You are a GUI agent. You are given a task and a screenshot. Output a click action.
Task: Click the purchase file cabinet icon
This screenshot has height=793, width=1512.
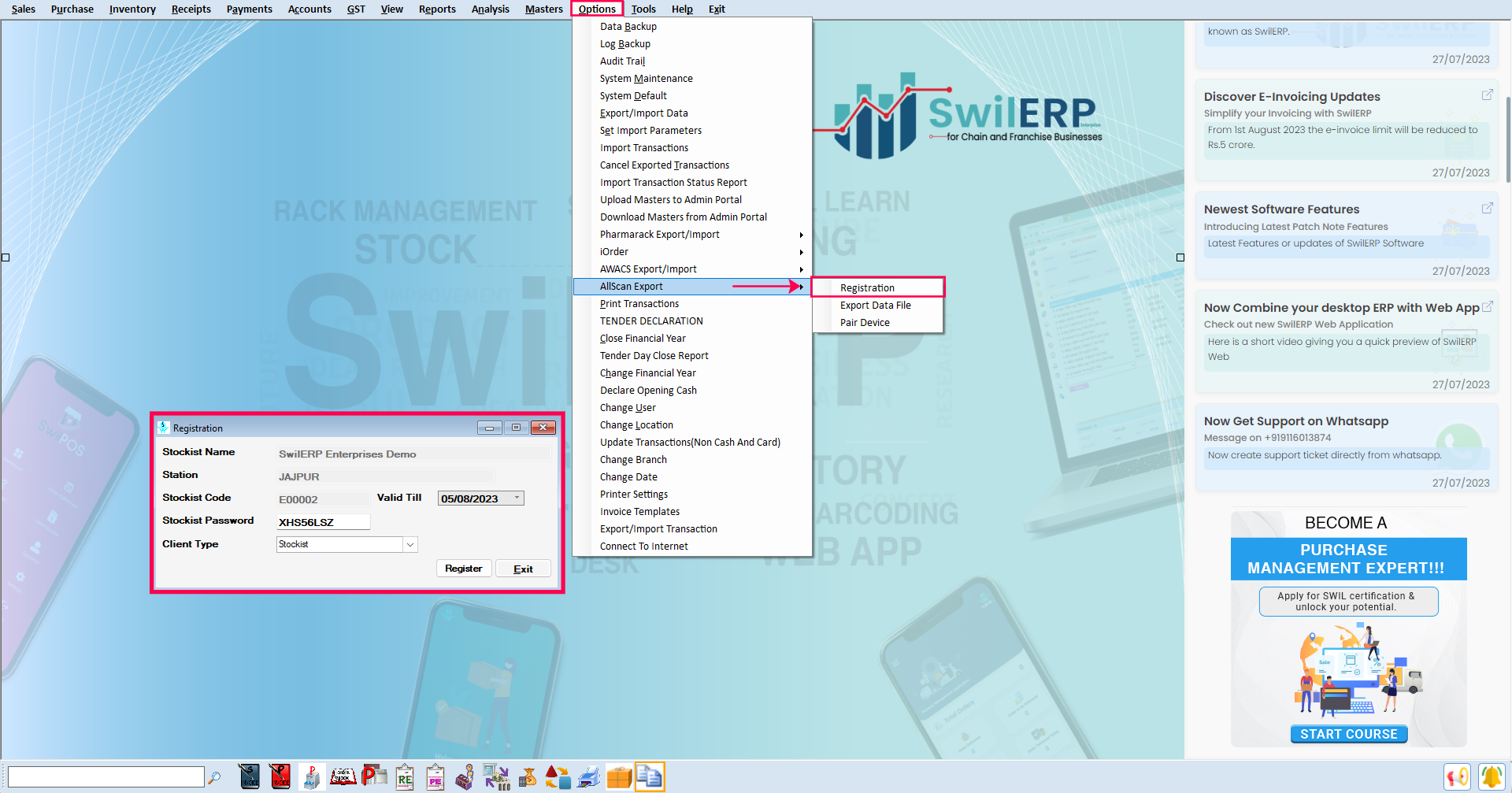point(312,776)
